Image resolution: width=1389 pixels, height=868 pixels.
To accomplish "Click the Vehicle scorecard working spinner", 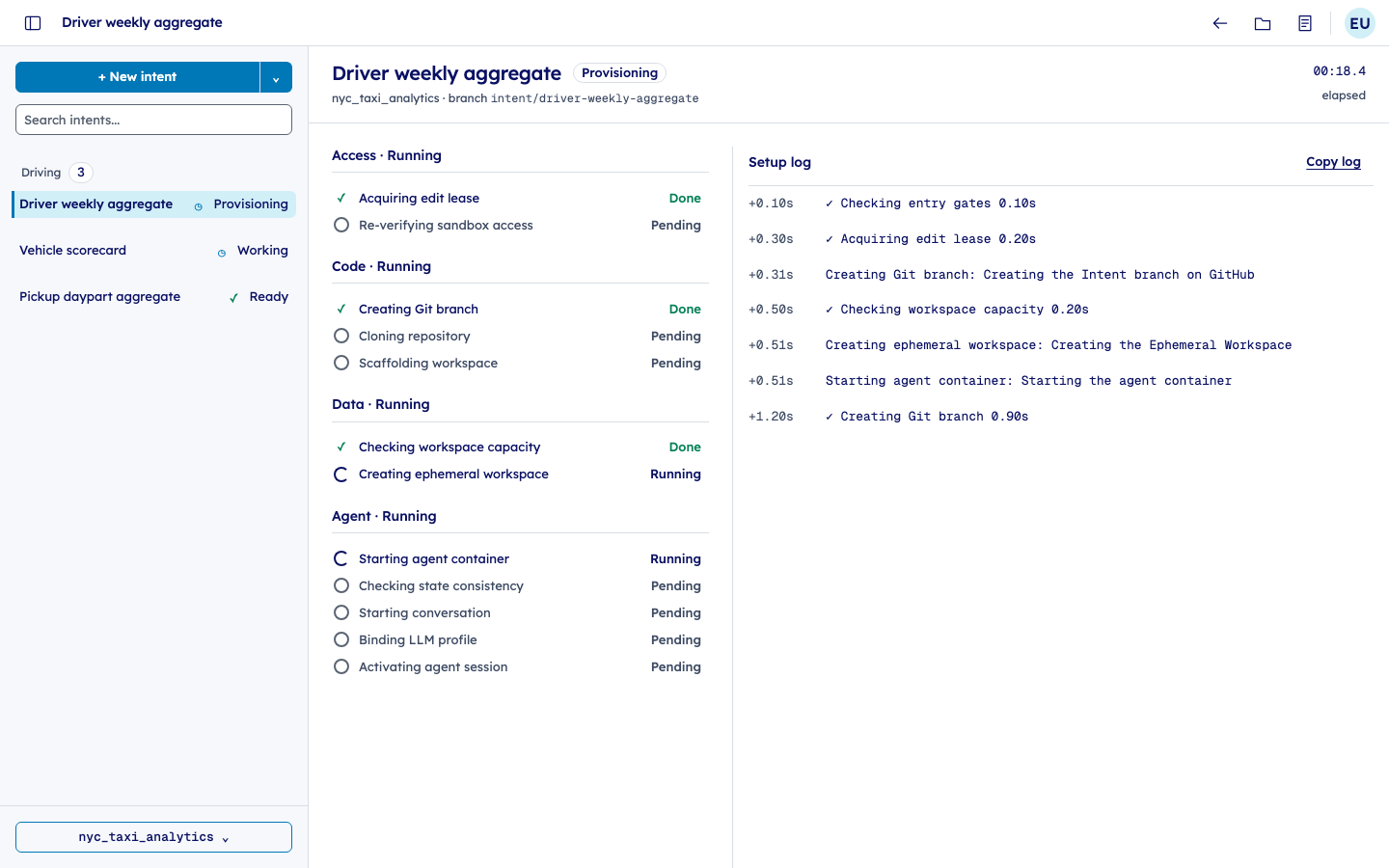I will tap(222, 253).
